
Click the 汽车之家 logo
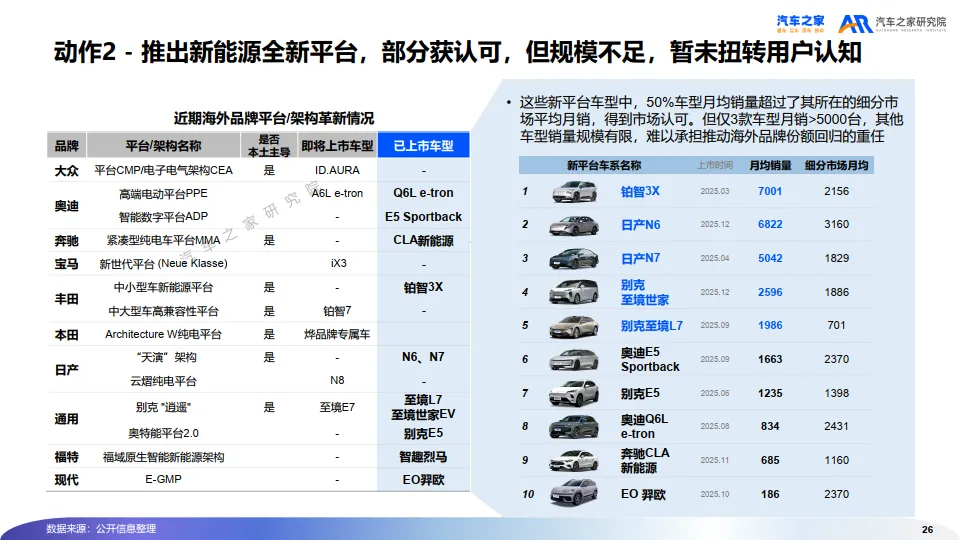800,23
